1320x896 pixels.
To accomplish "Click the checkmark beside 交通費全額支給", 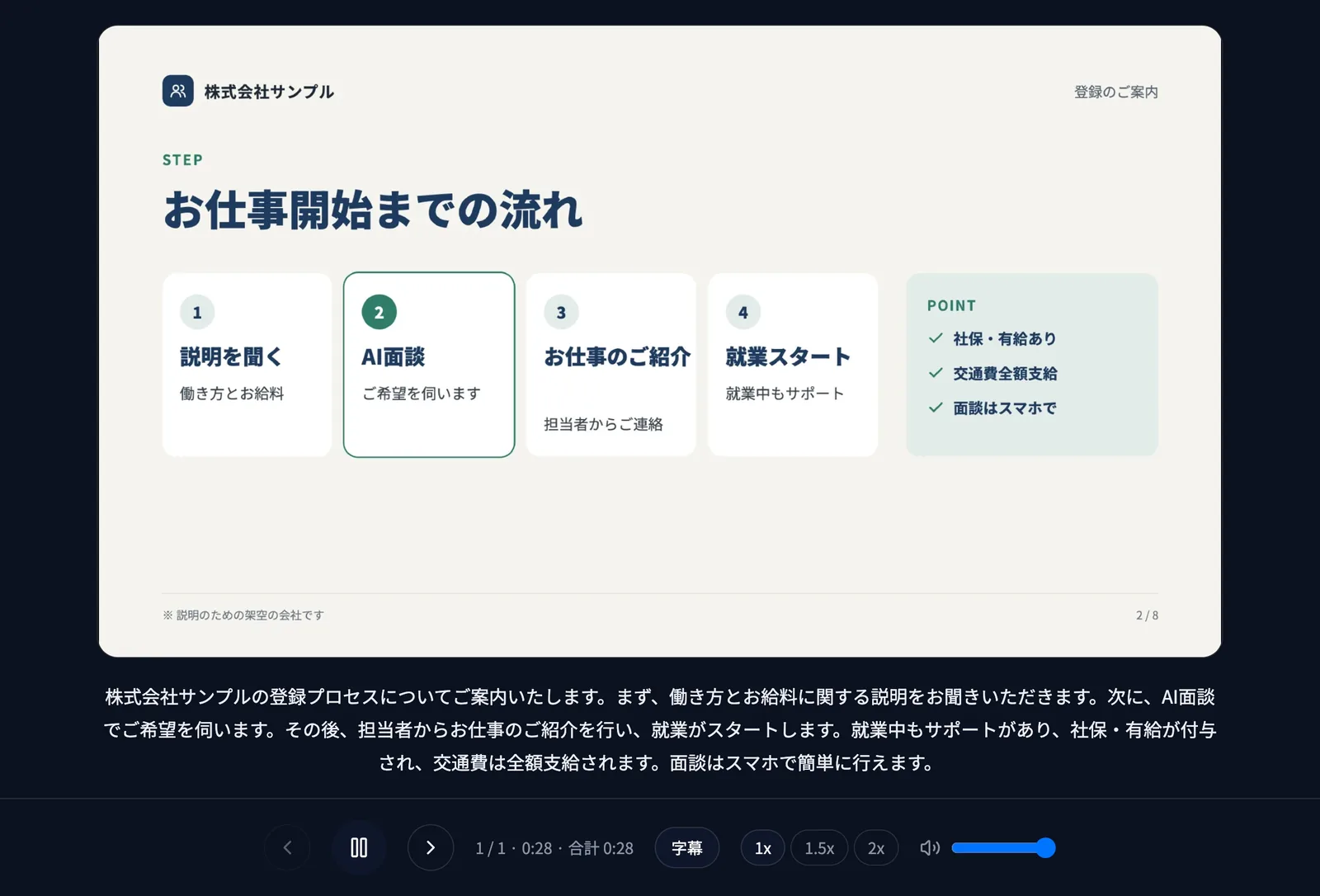I will tap(936, 373).
